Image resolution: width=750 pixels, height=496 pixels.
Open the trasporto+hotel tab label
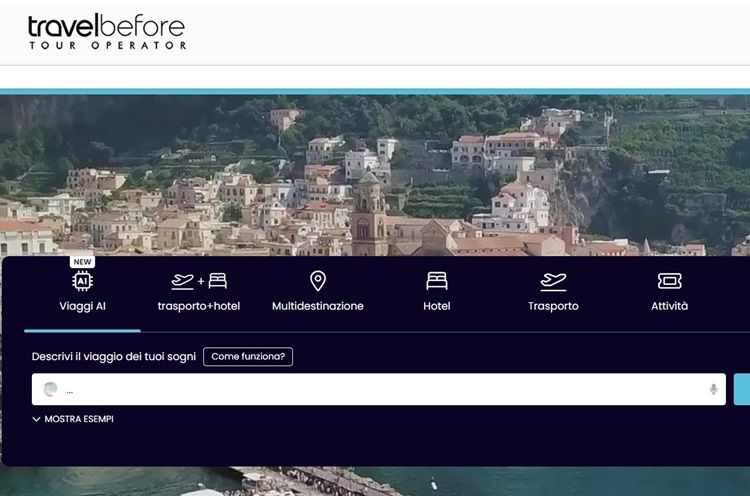199,306
